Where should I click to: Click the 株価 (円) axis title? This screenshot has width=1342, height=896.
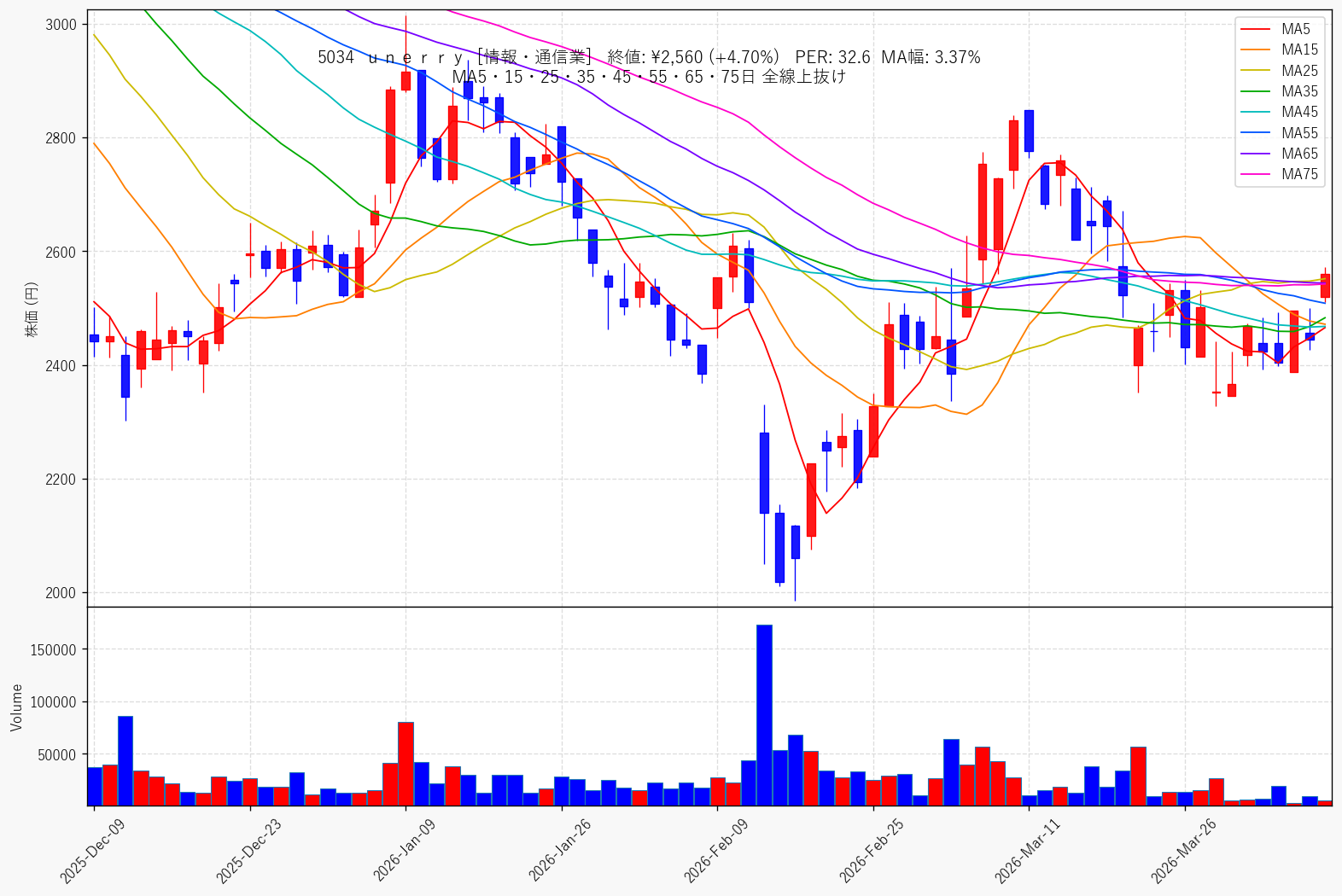[x=32, y=309]
